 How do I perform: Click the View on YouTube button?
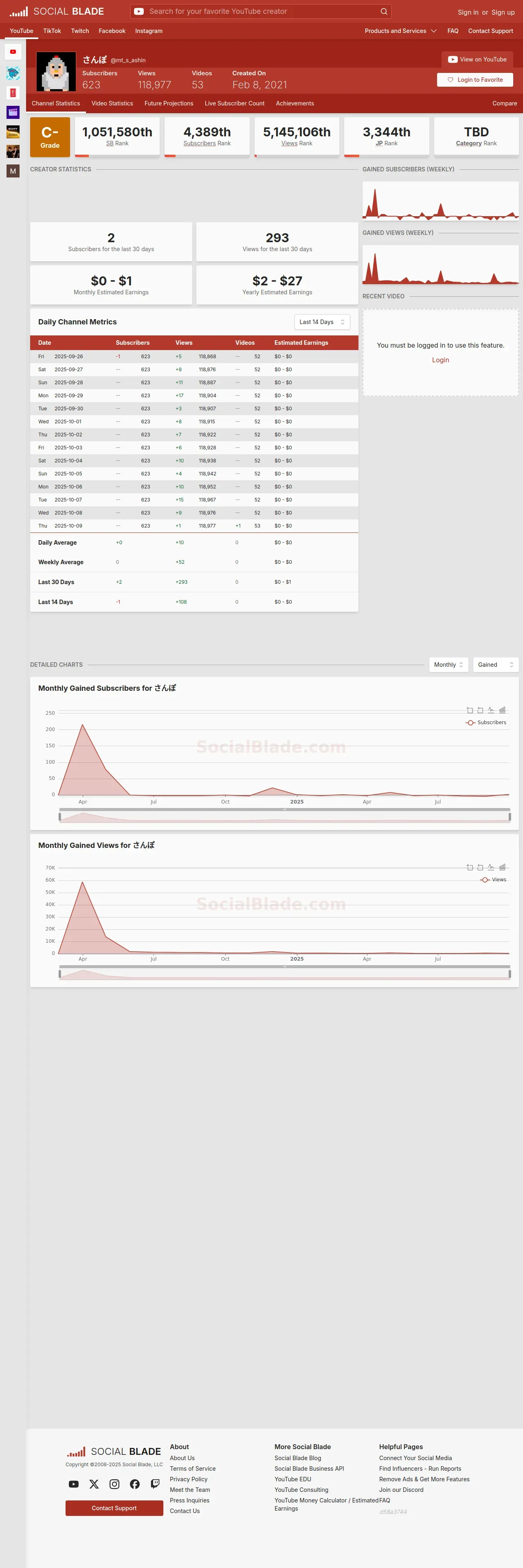pos(477,60)
